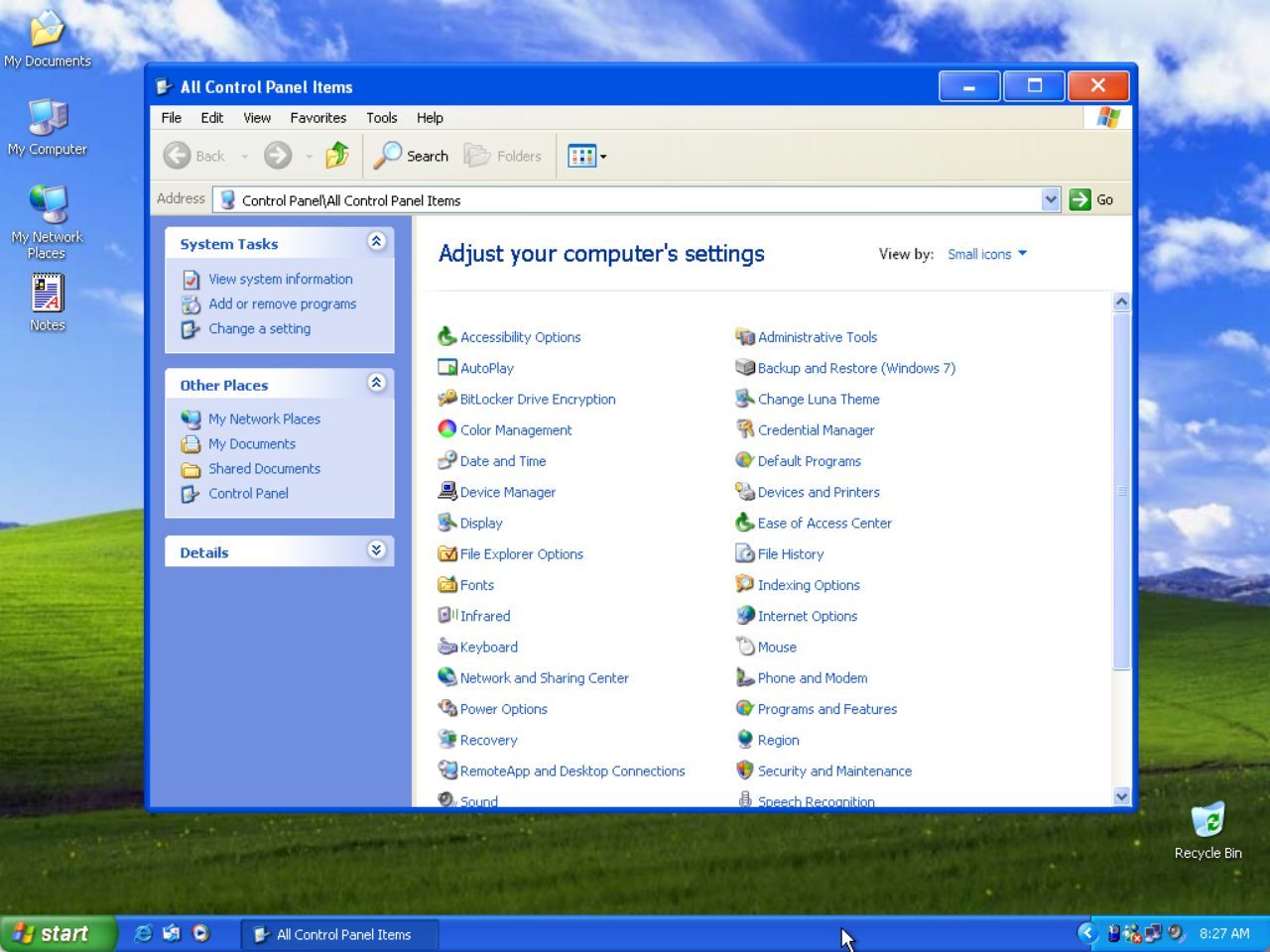The height and width of the screenshot is (952, 1270).
Task: Open the Color Management icon
Action: pos(447,429)
